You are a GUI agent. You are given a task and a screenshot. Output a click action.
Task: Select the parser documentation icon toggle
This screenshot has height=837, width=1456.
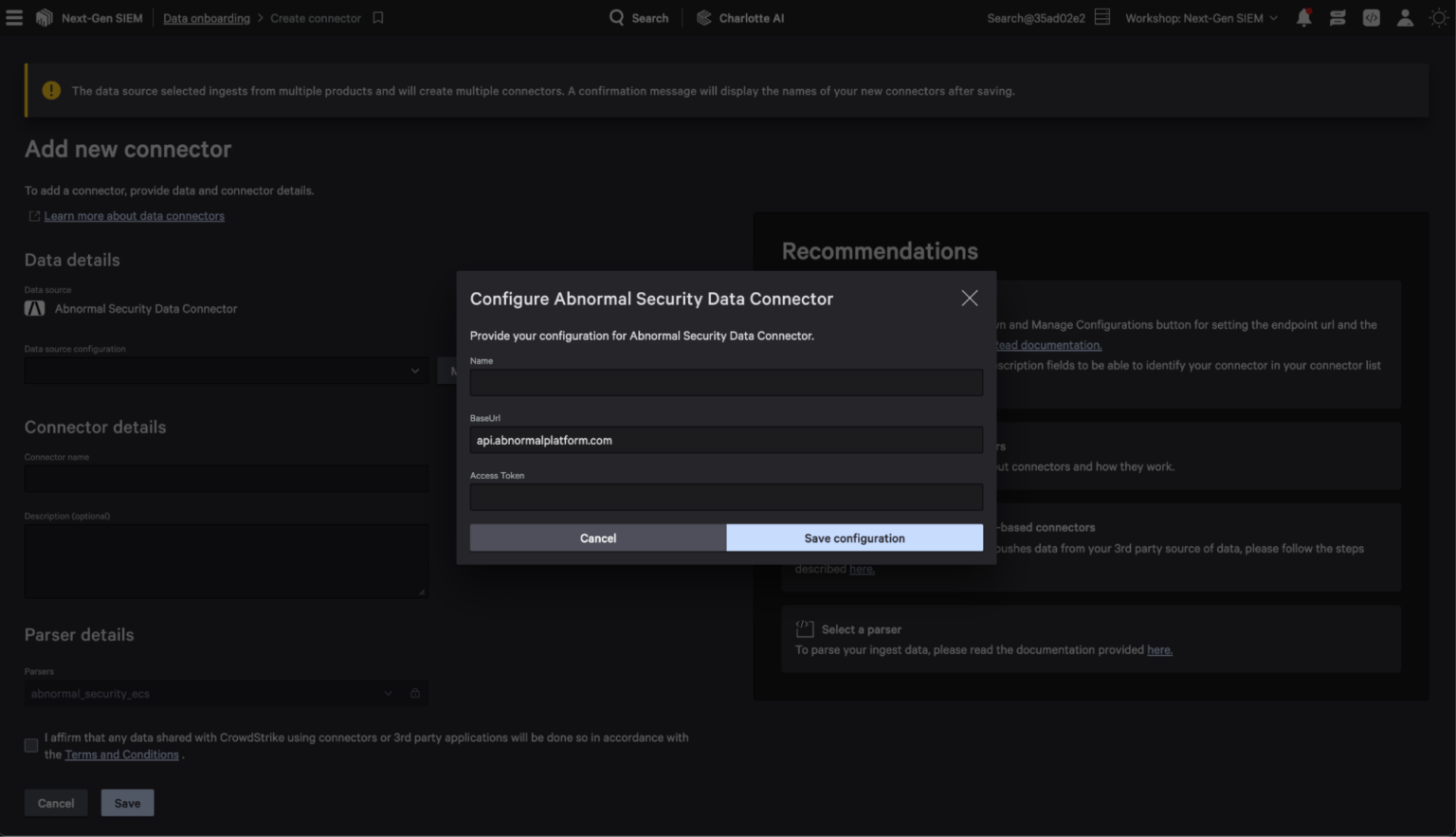click(x=414, y=693)
